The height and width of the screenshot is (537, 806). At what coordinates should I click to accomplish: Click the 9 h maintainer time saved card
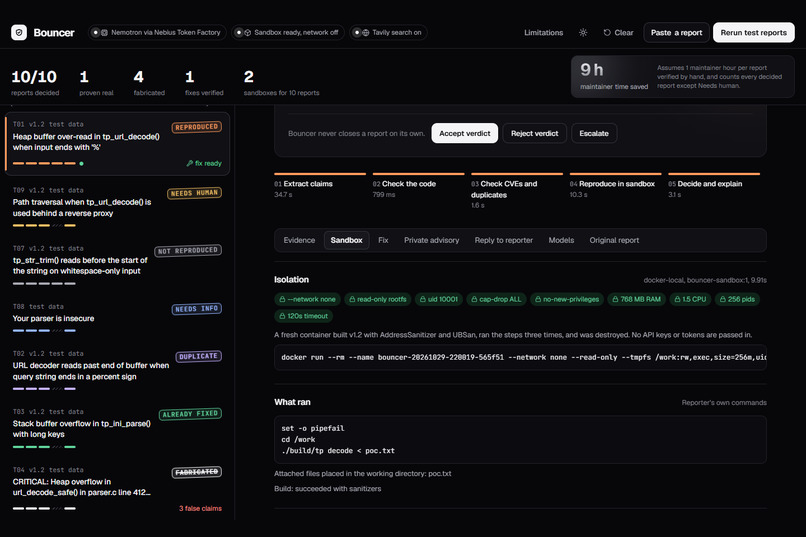[x=683, y=77]
